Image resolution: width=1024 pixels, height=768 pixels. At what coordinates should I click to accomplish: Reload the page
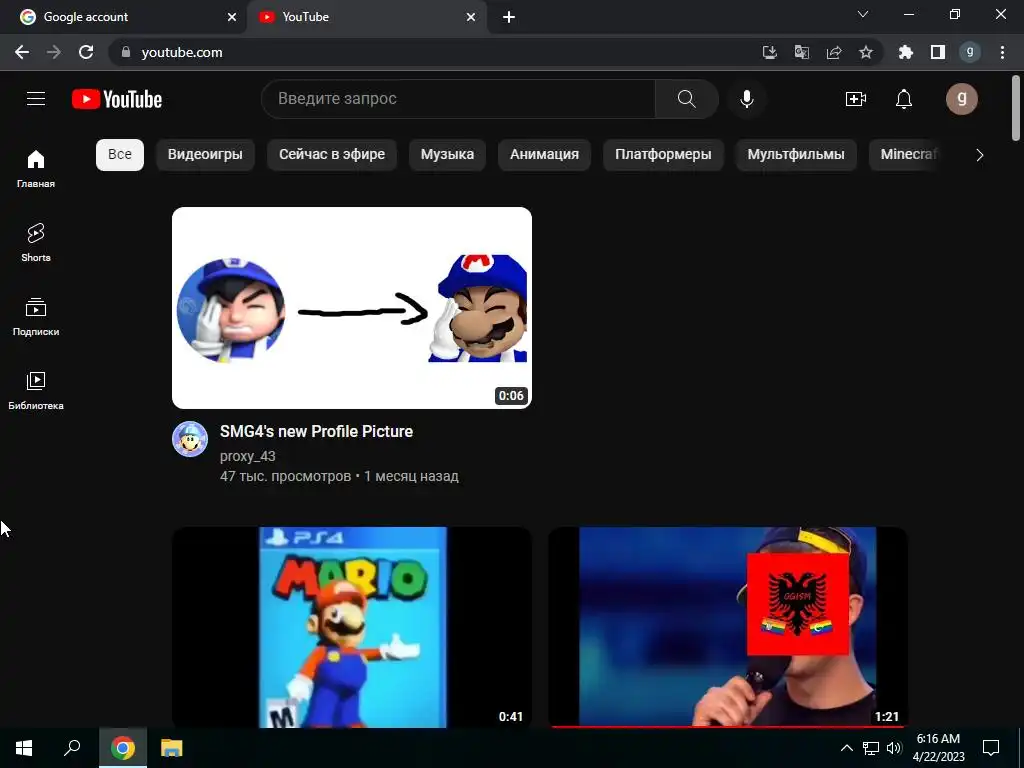coord(86,52)
